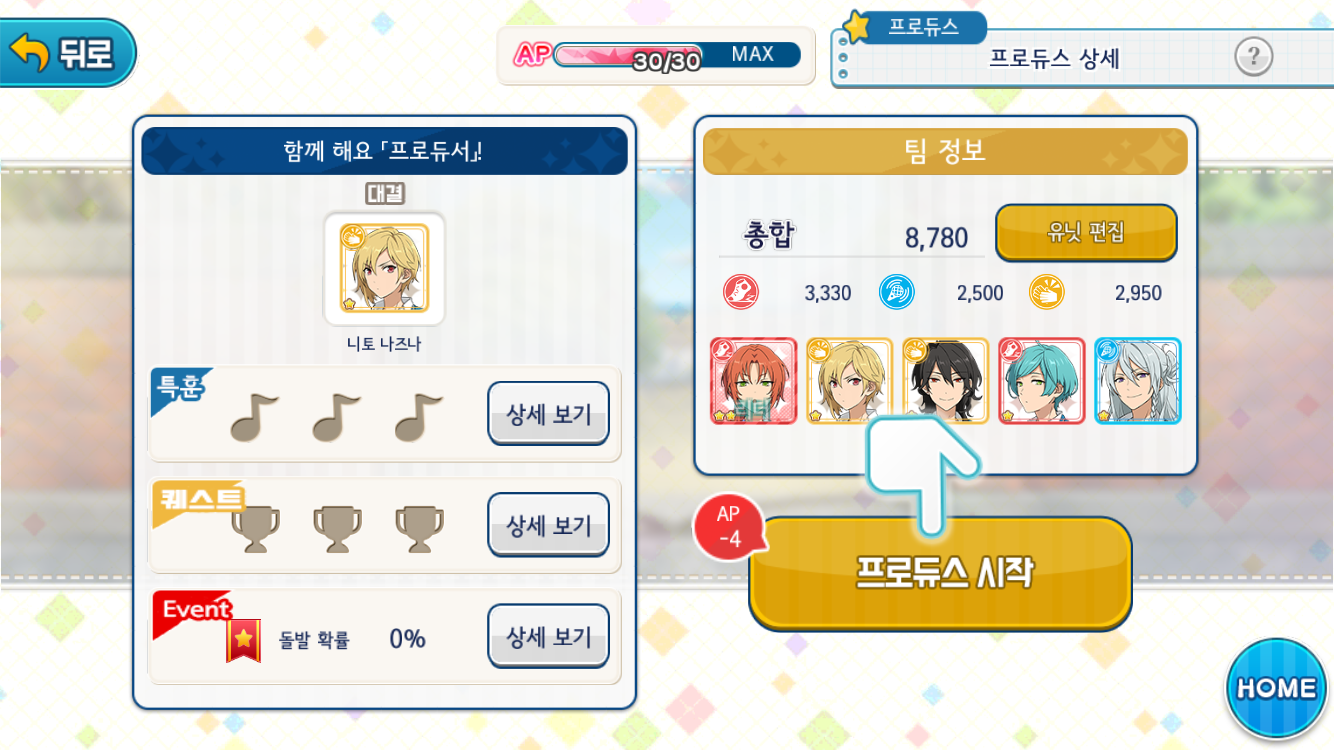Start produce with 프로듀스 시작 button
The width and height of the screenshot is (1334, 750).
tap(940, 573)
